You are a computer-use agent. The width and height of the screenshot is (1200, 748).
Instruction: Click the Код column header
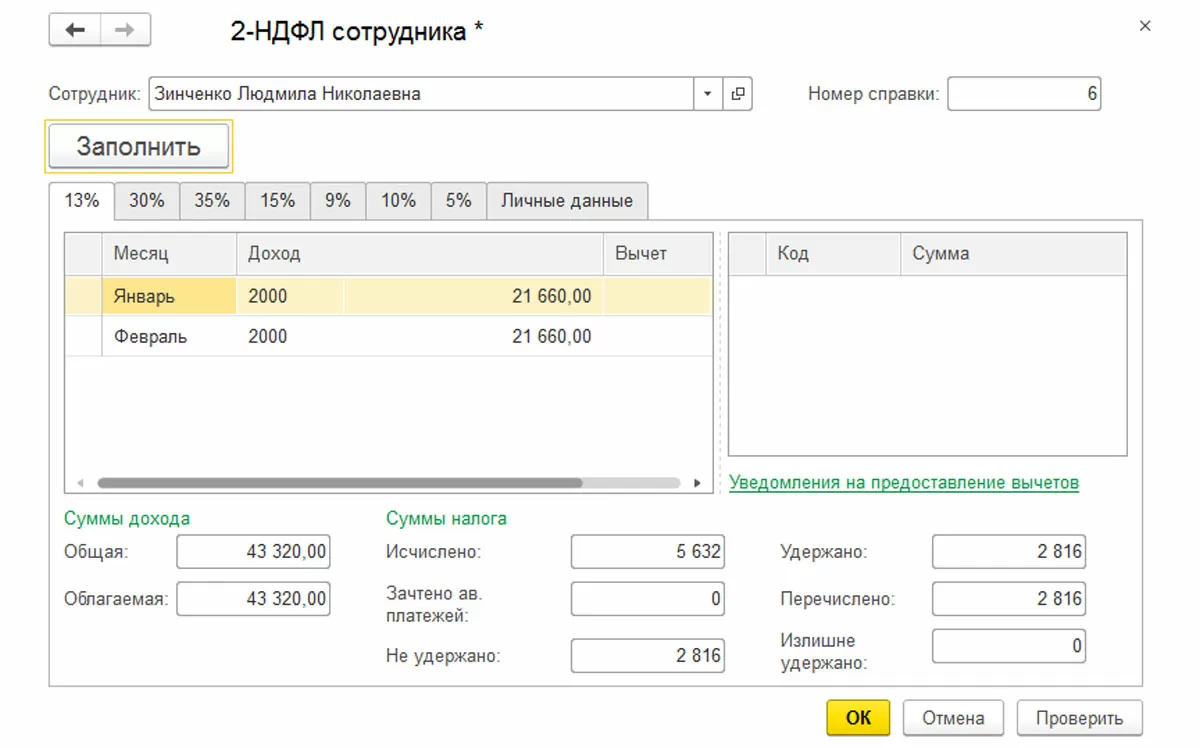(x=833, y=254)
